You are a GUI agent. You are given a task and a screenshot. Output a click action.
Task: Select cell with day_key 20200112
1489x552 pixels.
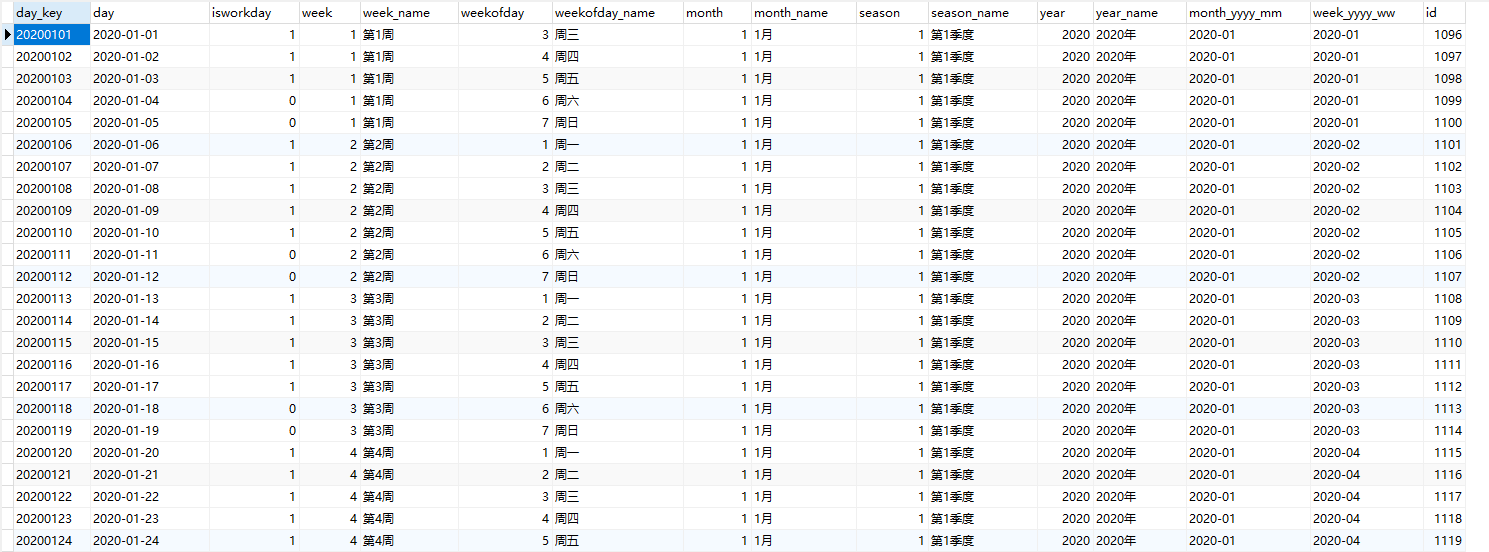pyautogui.click(x=51, y=277)
